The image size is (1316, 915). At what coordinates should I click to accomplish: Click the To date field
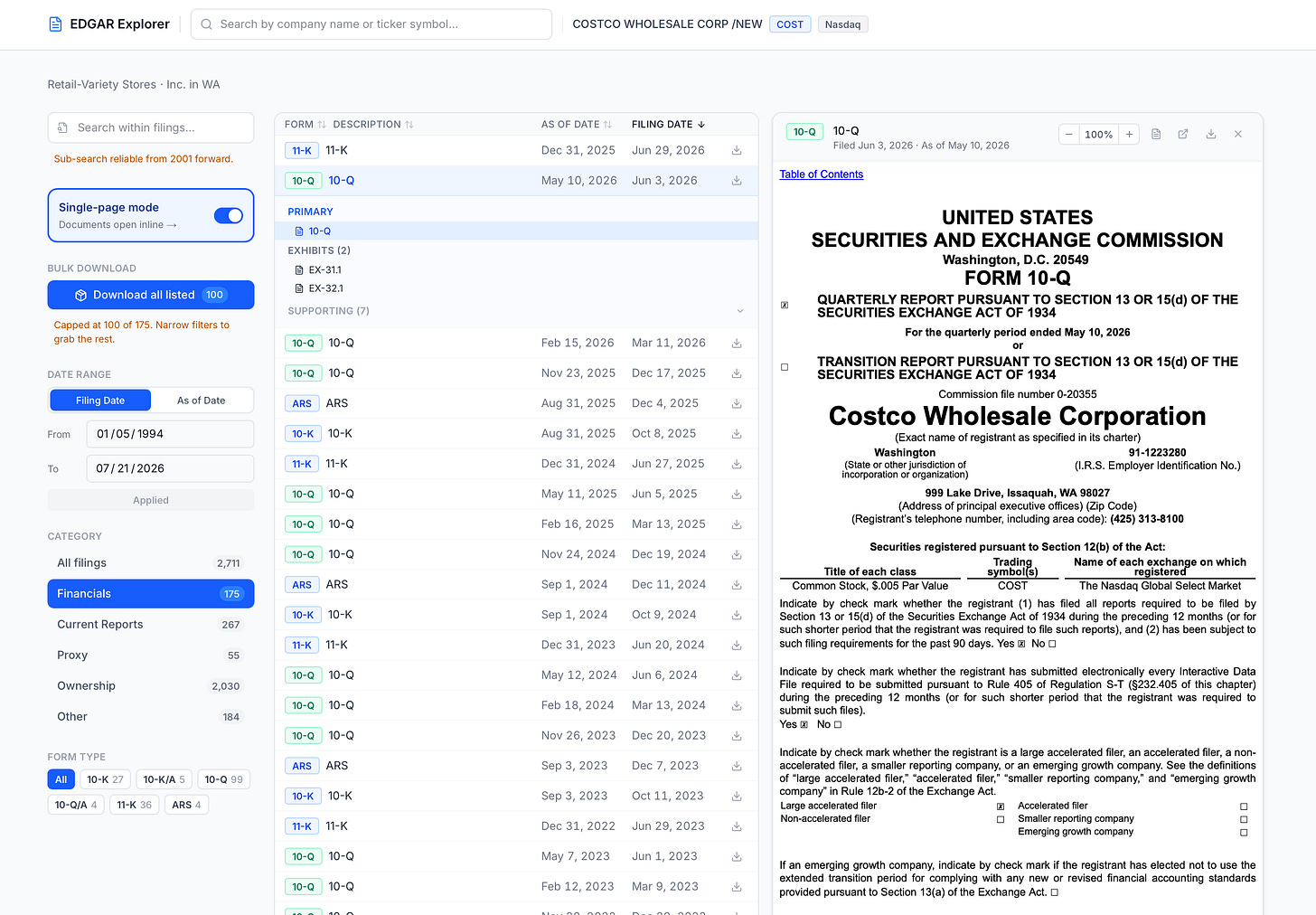click(170, 468)
